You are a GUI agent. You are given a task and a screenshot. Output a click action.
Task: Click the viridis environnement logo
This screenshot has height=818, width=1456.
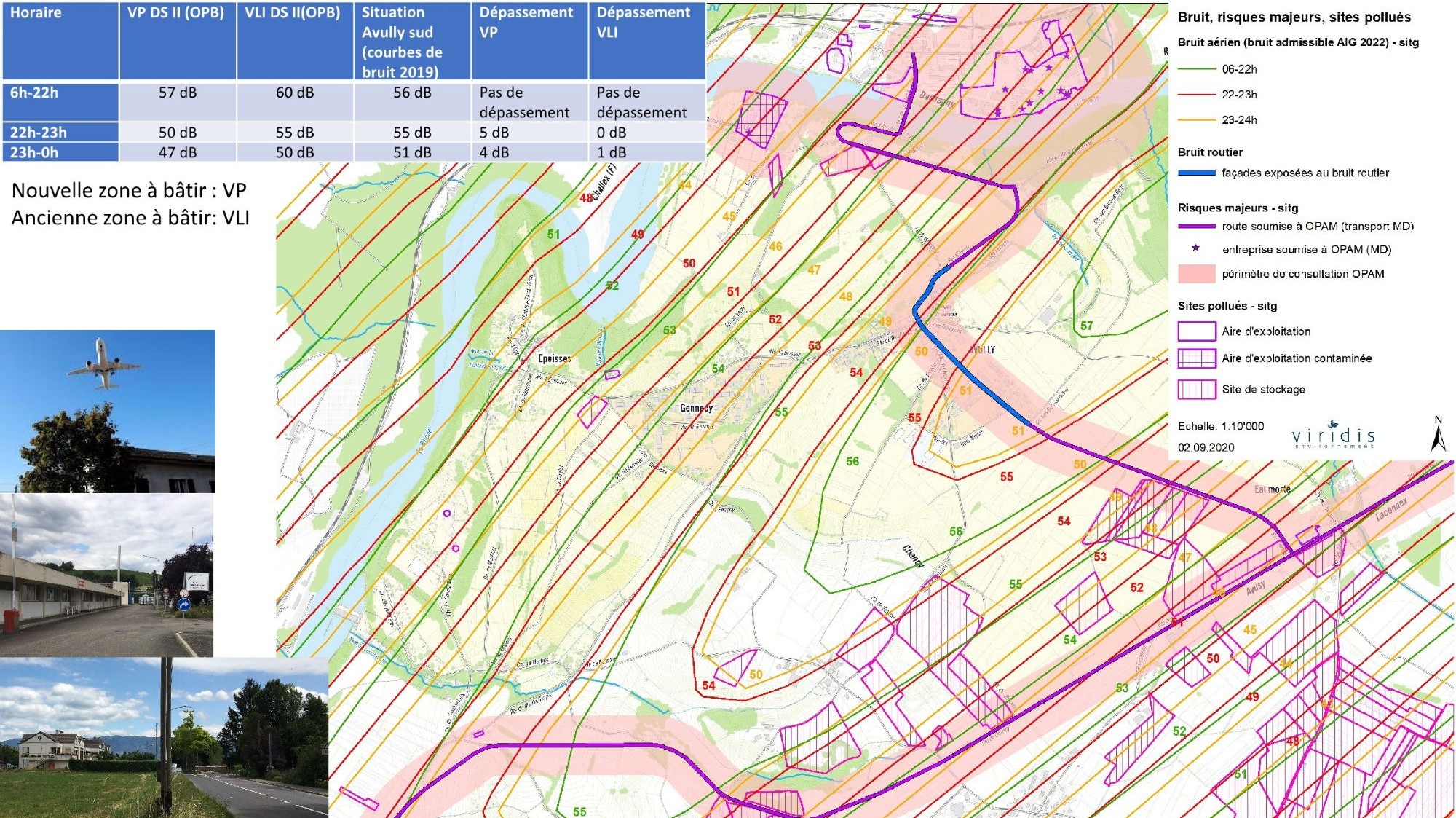(1333, 434)
